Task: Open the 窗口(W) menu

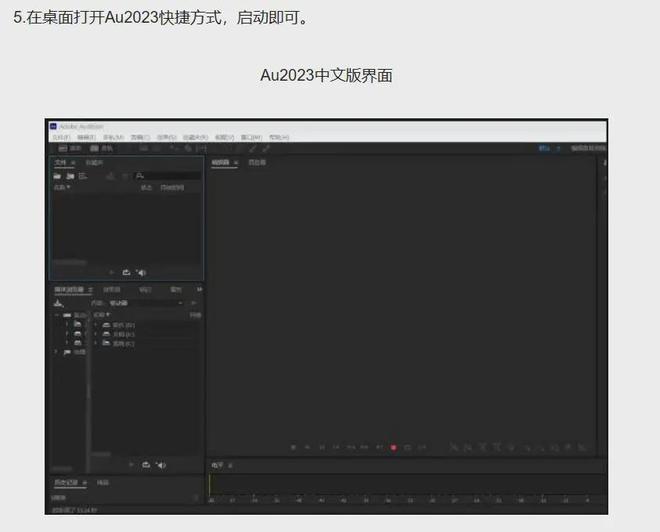Action: pos(251,138)
